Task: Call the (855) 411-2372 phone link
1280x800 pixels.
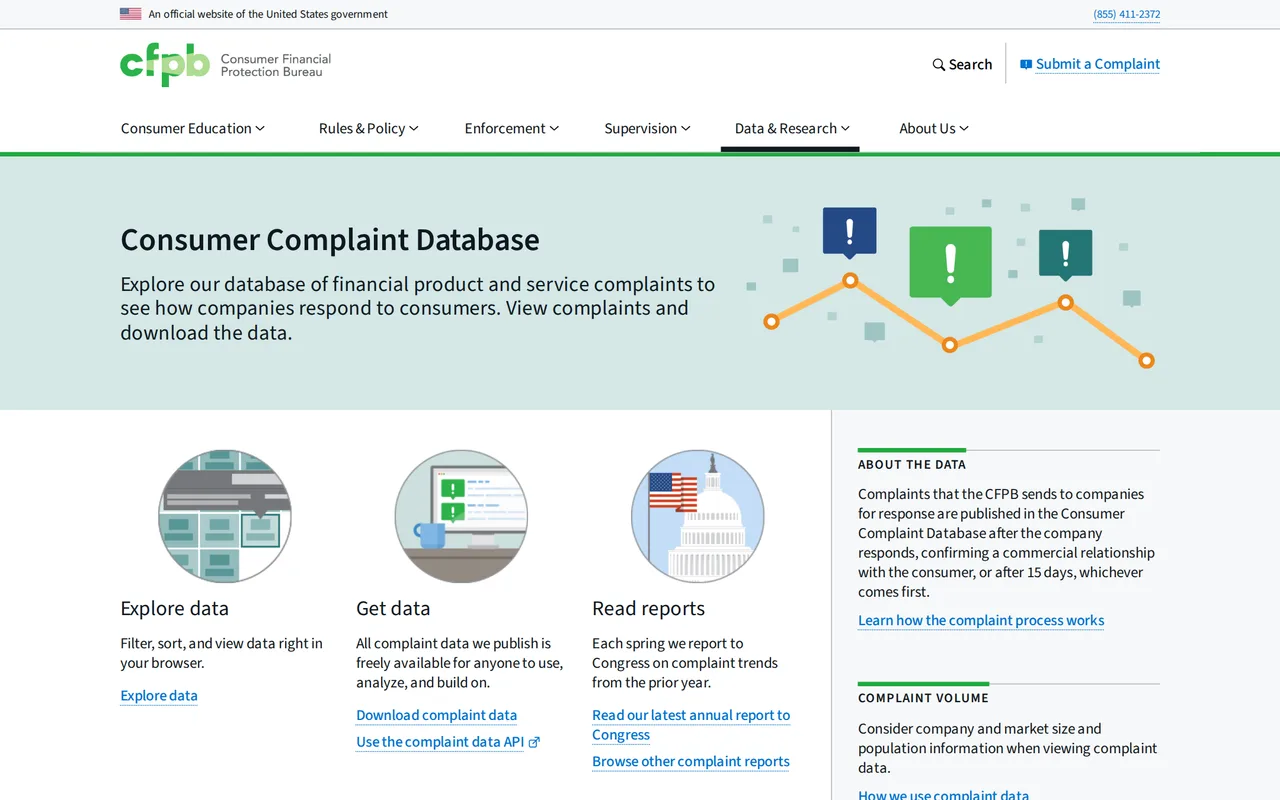Action: 1127,14
